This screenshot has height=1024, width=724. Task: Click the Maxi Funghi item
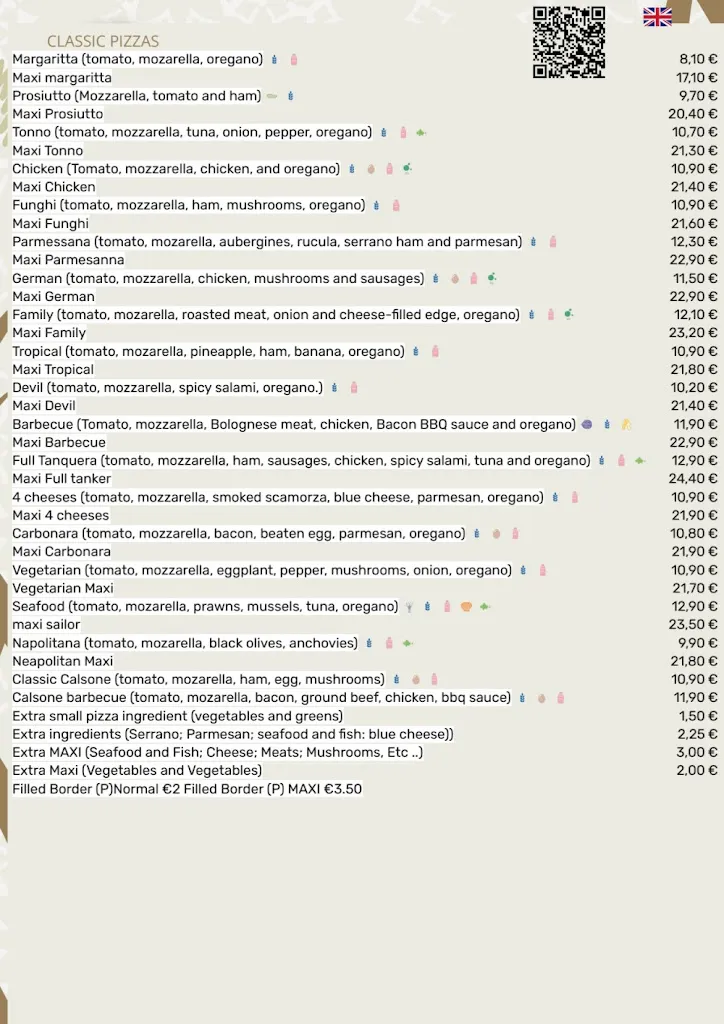point(50,224)
